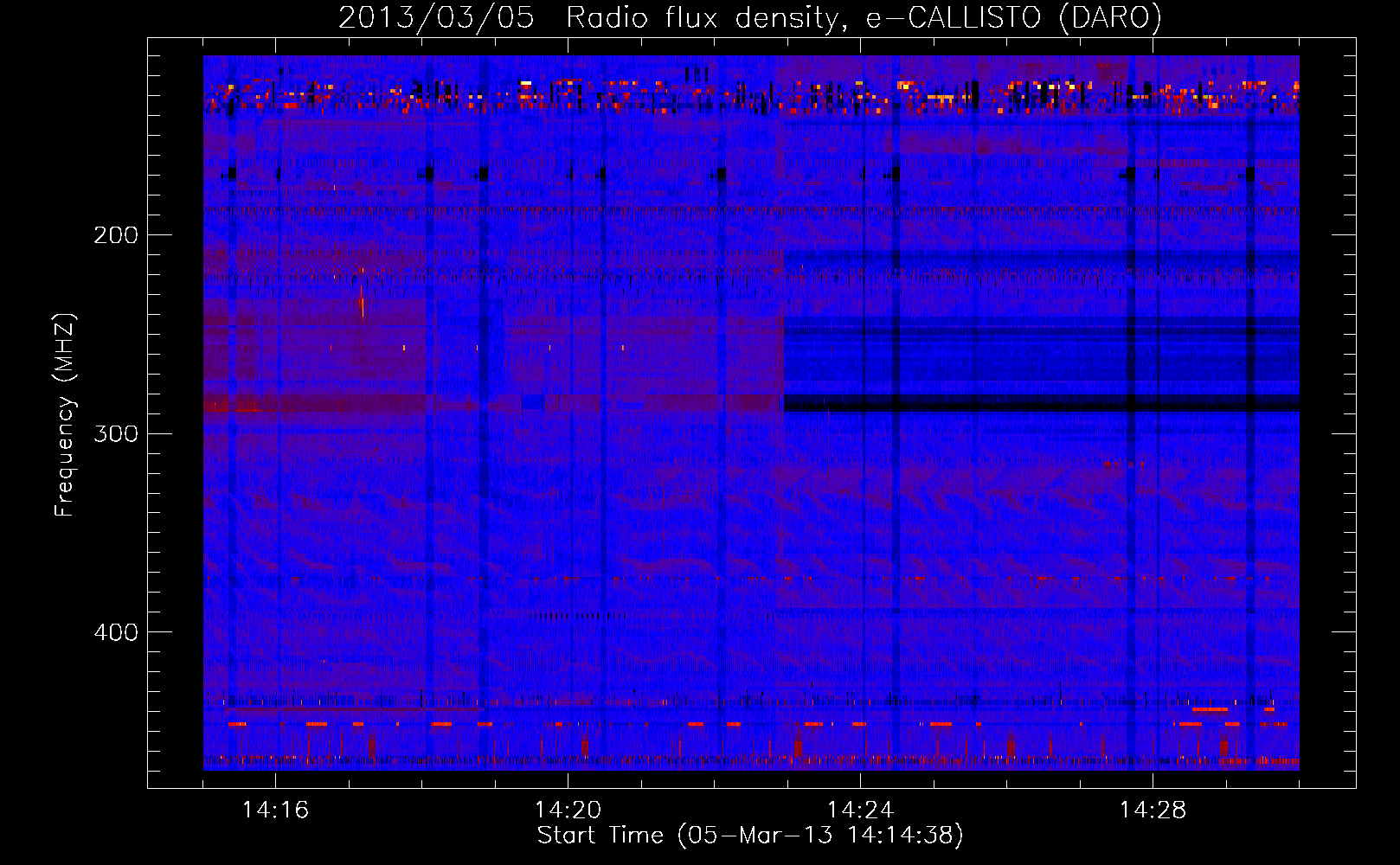1400x865 pixels.
Task: Select the 400 frequency tick label
Action: [116, 632]
